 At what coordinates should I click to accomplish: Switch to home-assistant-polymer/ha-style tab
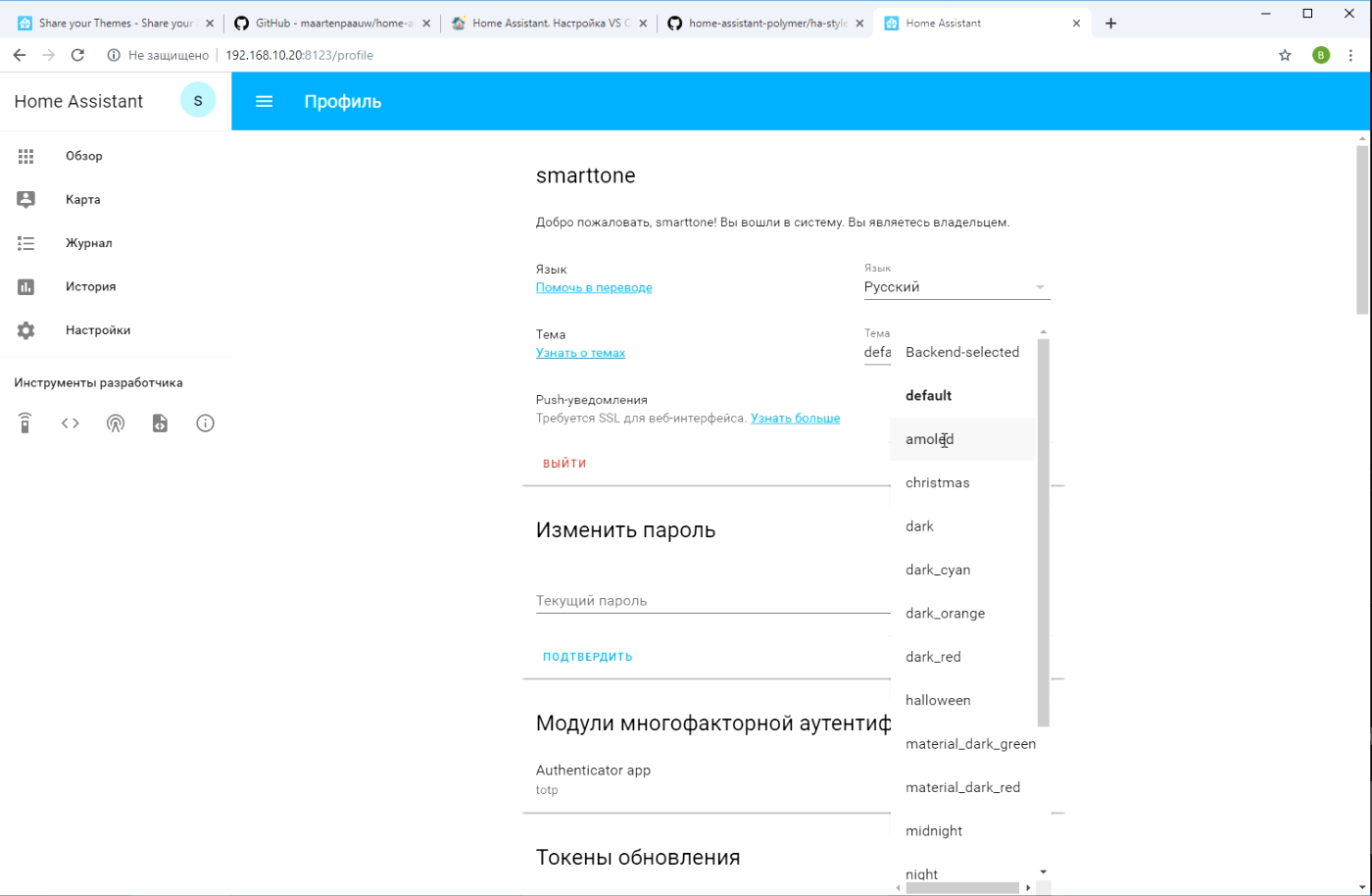[x=765, y=24]
